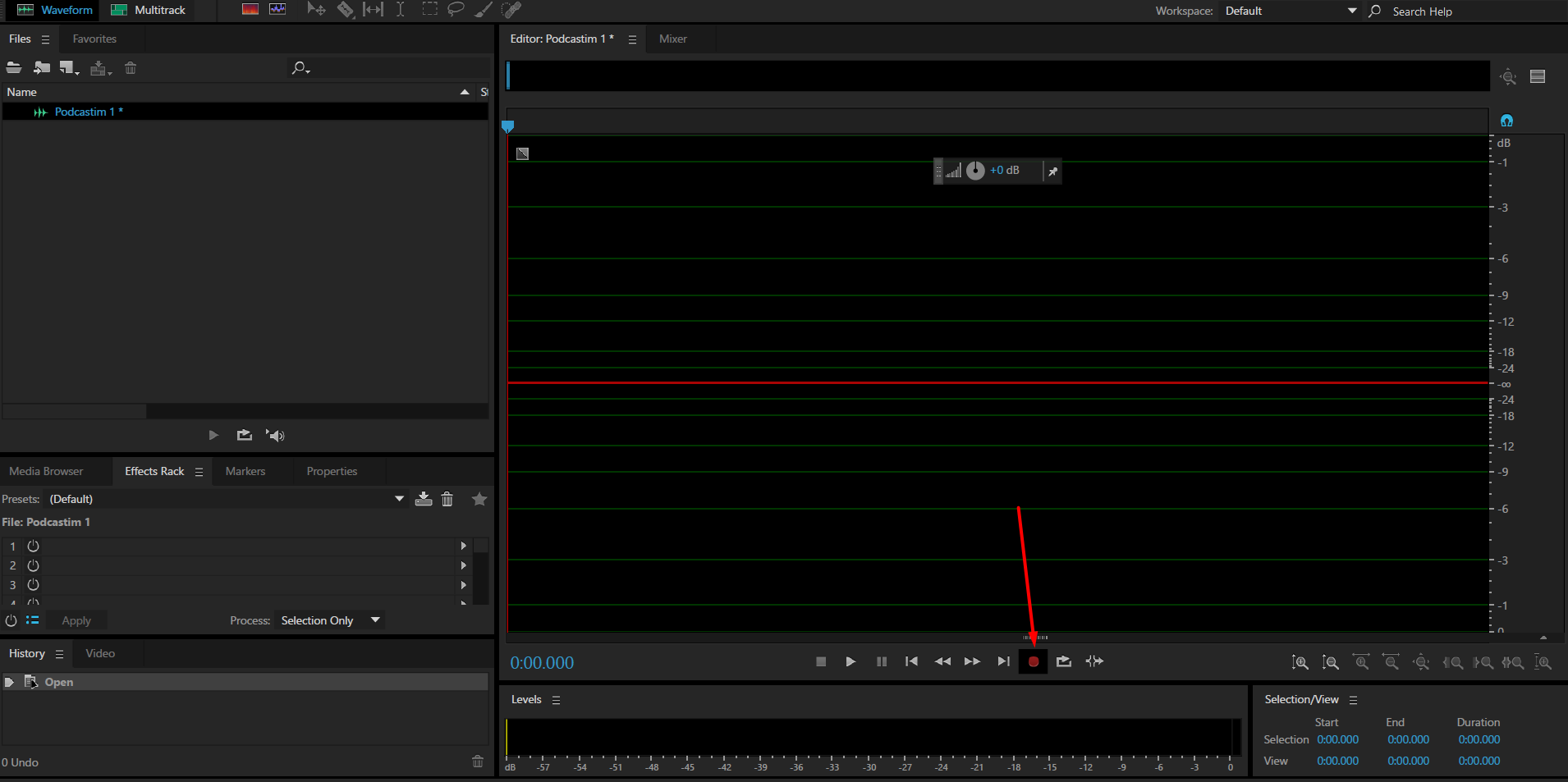Image resolution: width=1568 pixels, height=782 pixels.
Task: Toggle the effects rack master power
Action: (11, 620)
